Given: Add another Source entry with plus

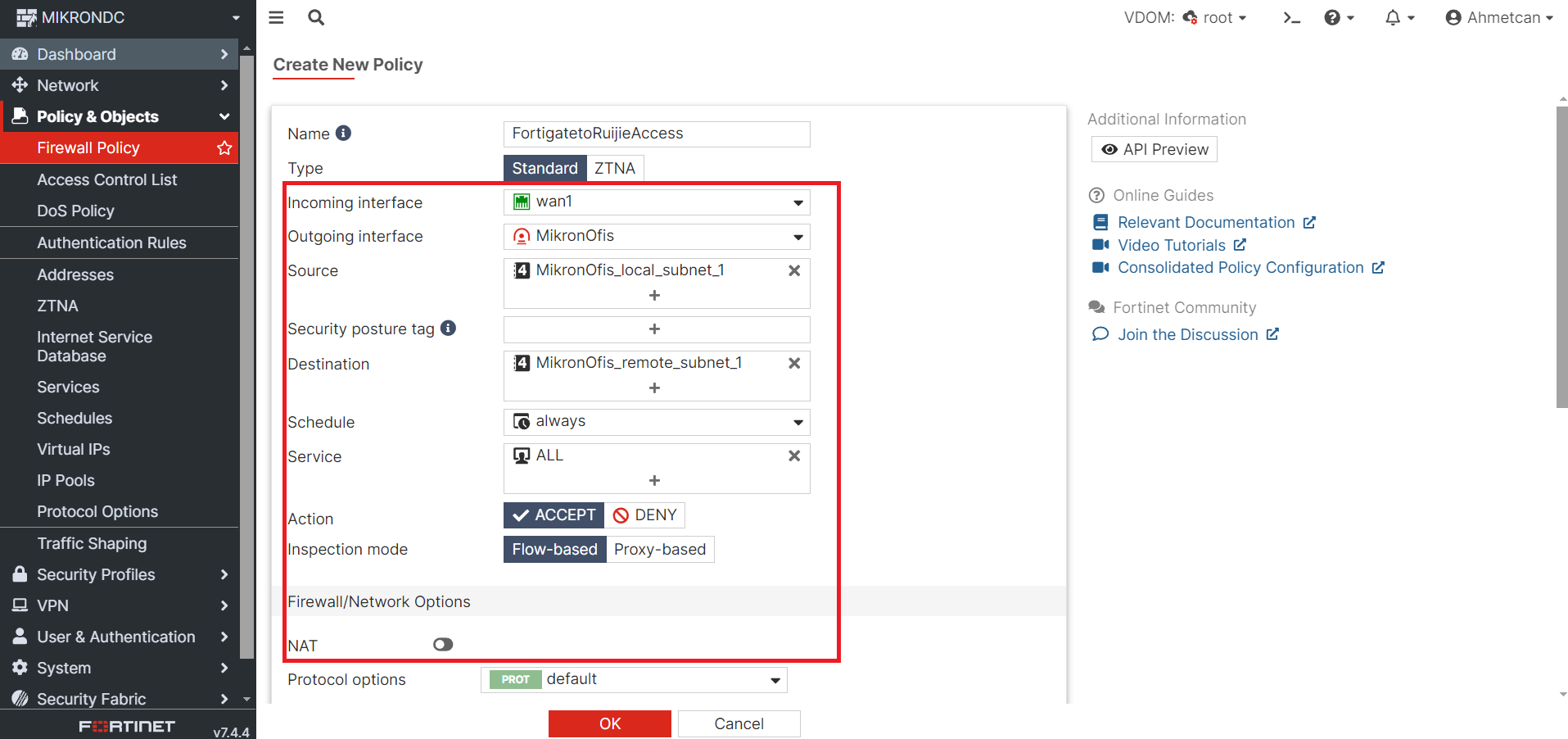Looking at the screenshot, I should point(654,295).
